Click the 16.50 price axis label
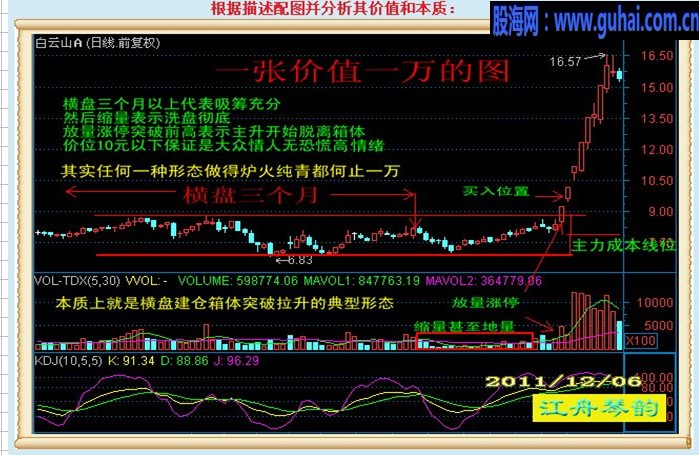This screenshot has width=699, height=455. coord(657,56)
